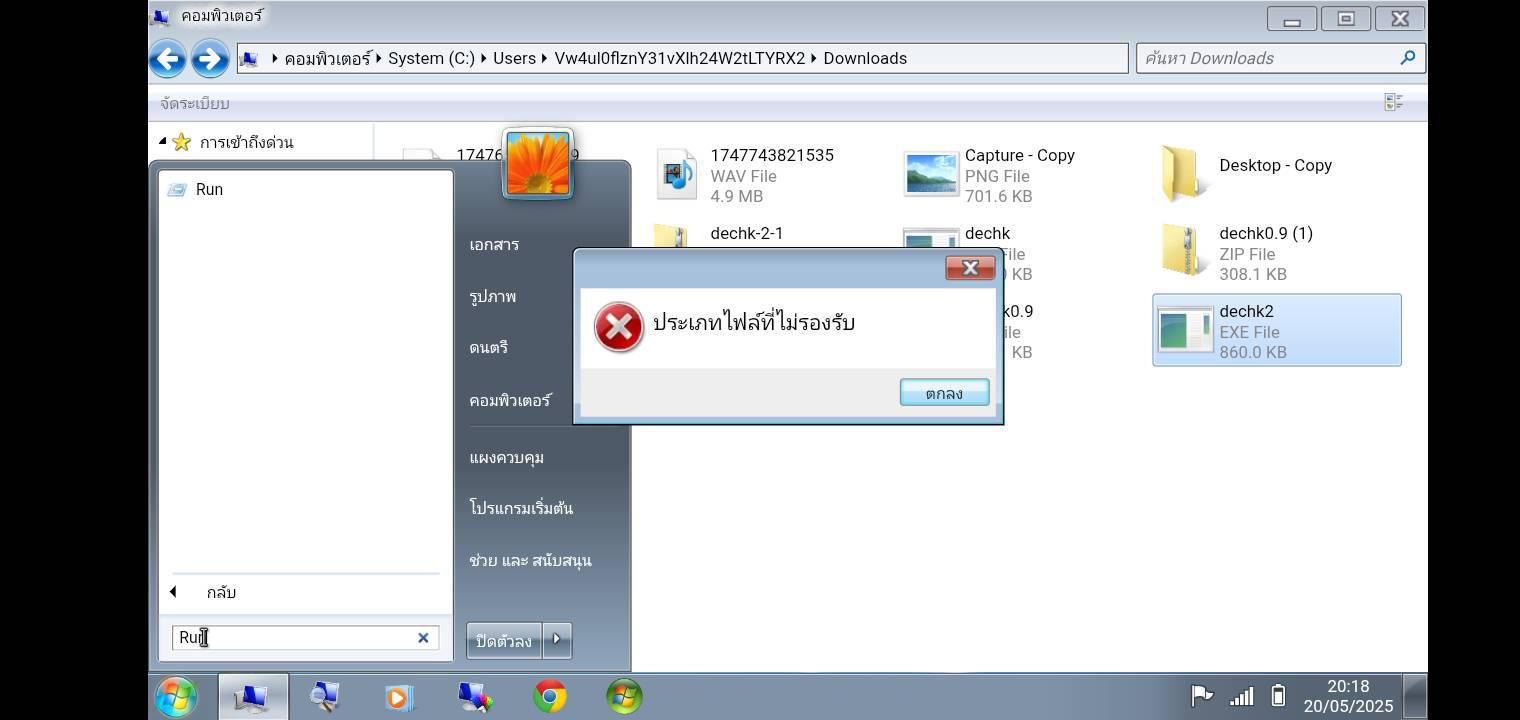The image size is (1520, 720).
Task: Open รูปภาพ from the Start menu
Action: point(492,296)
